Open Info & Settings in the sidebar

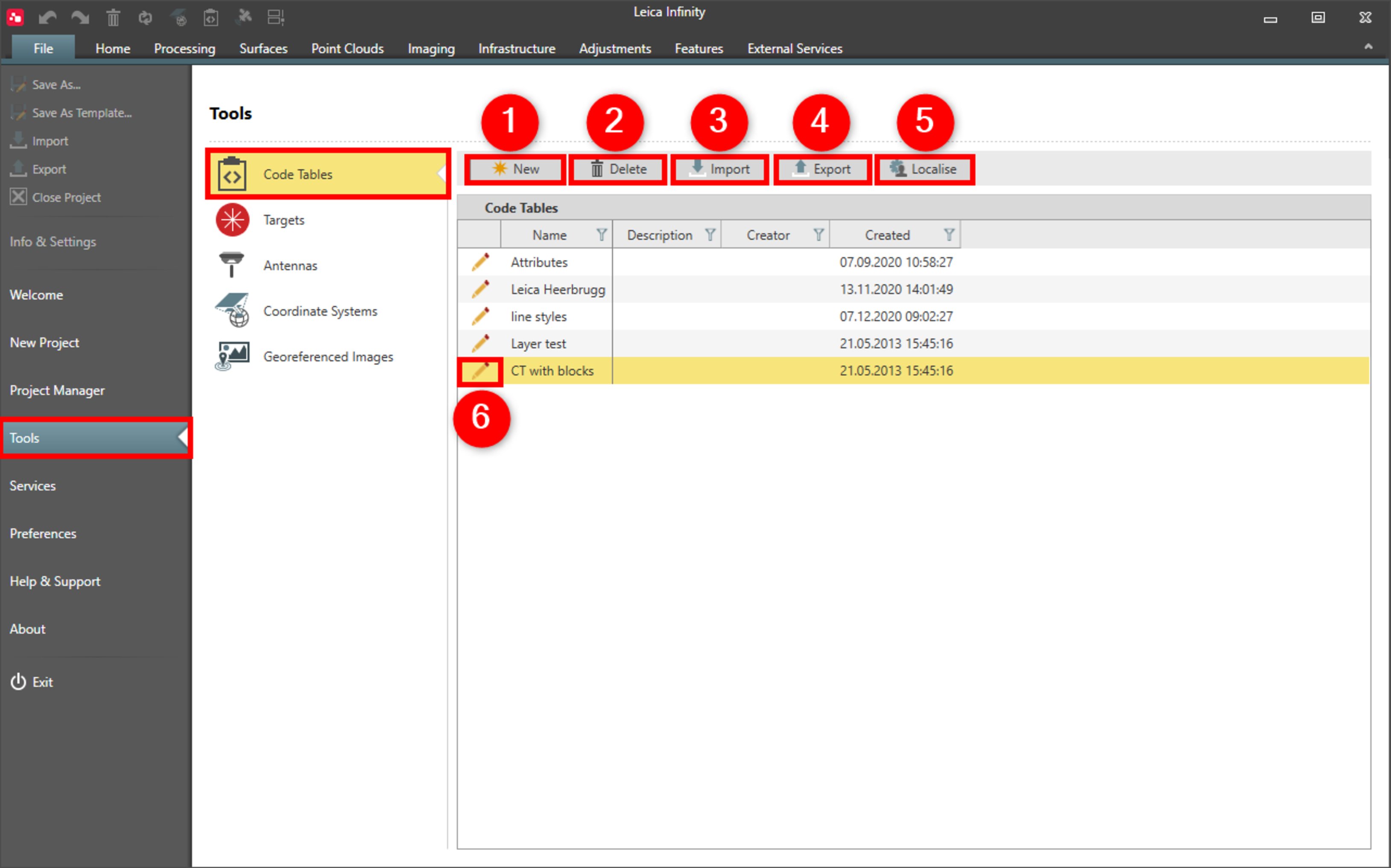pyautogui.click(x=53, y=241)
